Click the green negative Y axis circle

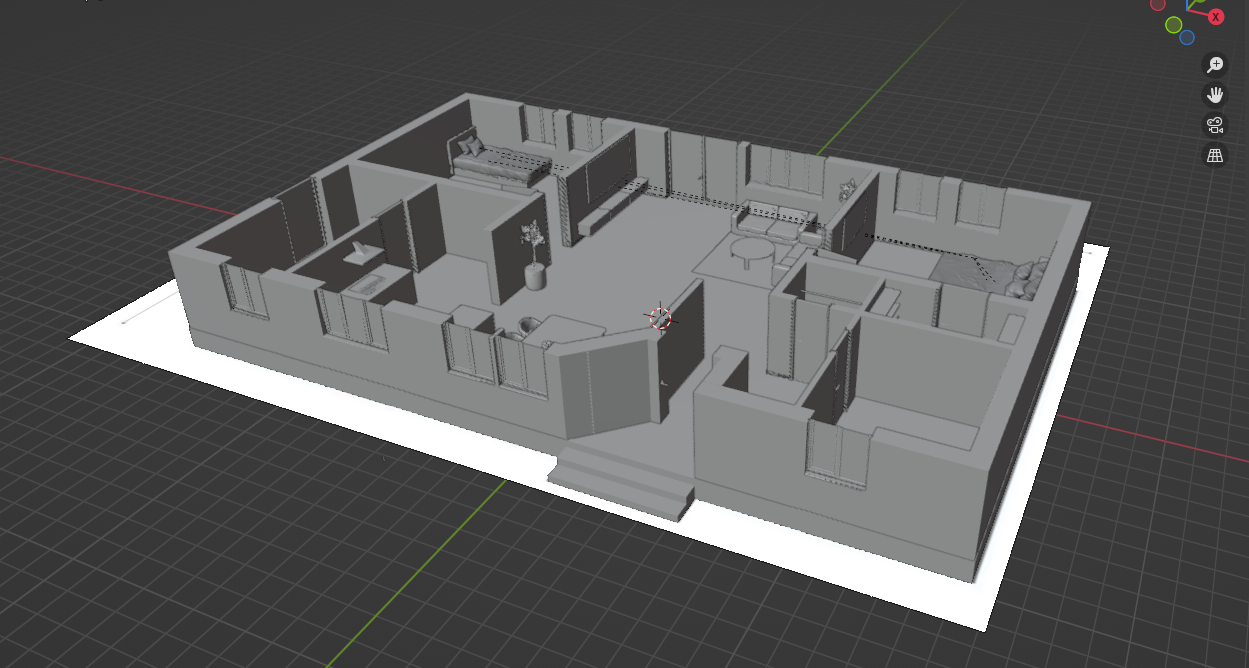[1174, 25]
